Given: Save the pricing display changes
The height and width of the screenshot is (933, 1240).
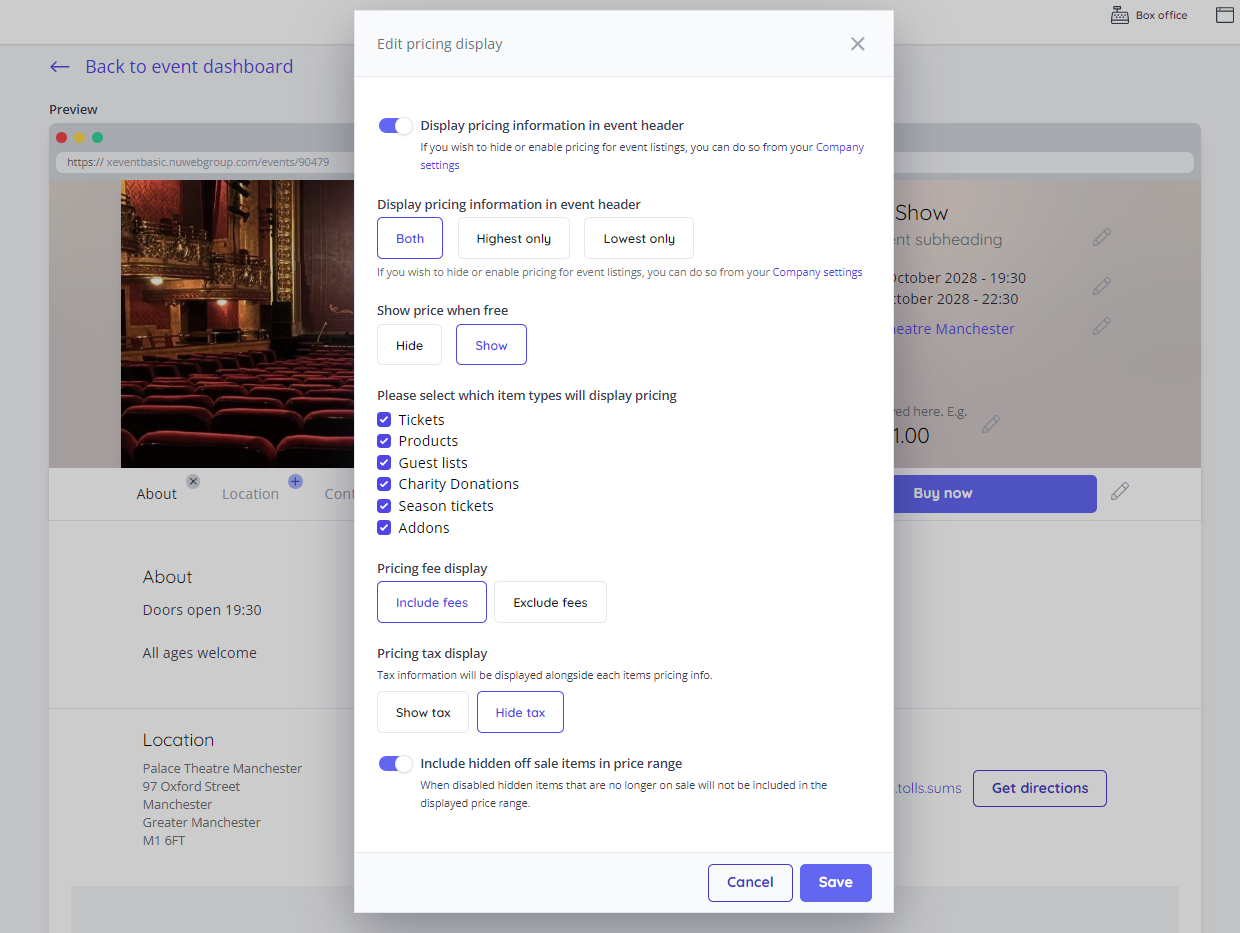Looking at the screenshot, I should point(835,882).
